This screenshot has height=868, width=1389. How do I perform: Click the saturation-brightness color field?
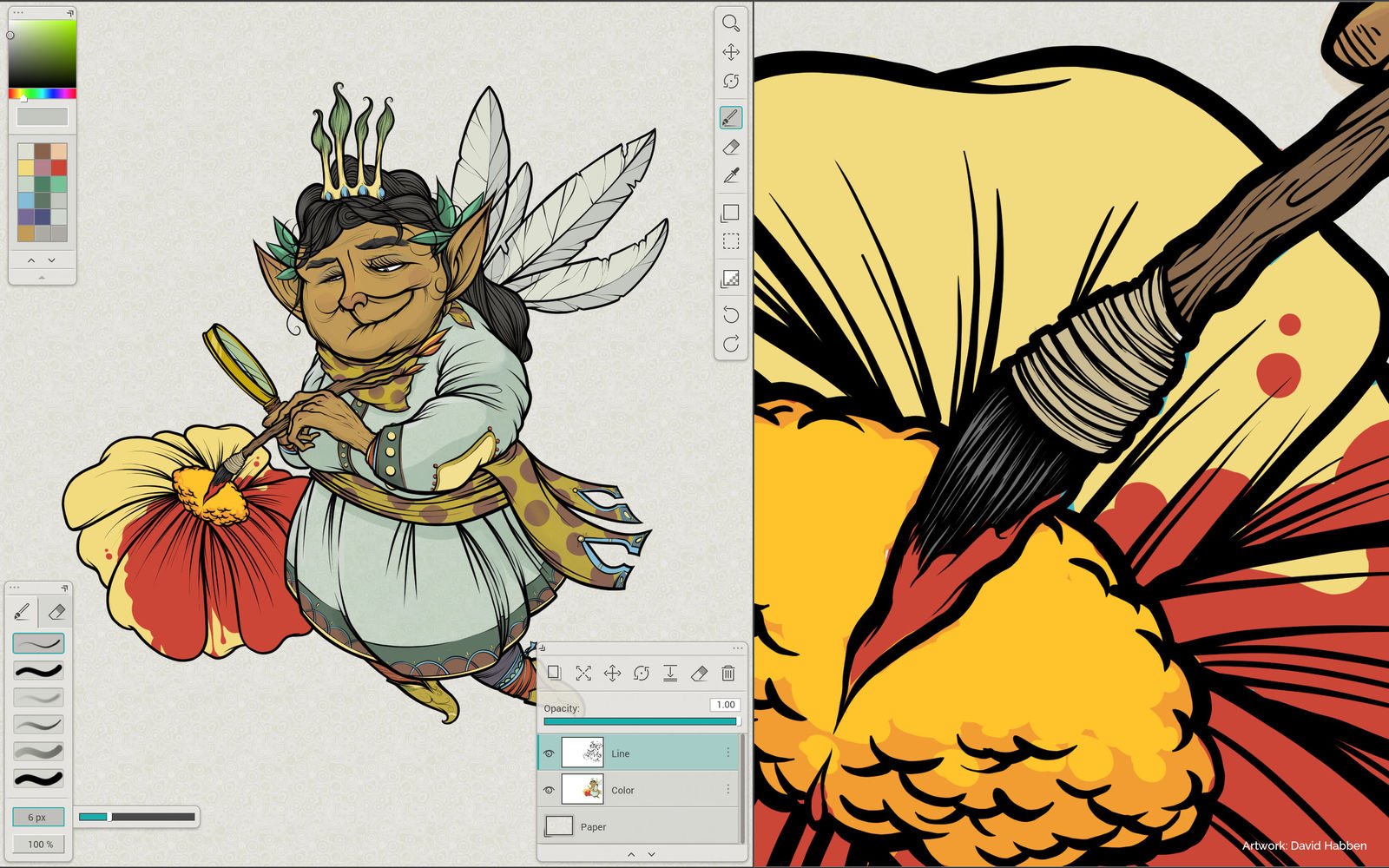pos(42,54)
